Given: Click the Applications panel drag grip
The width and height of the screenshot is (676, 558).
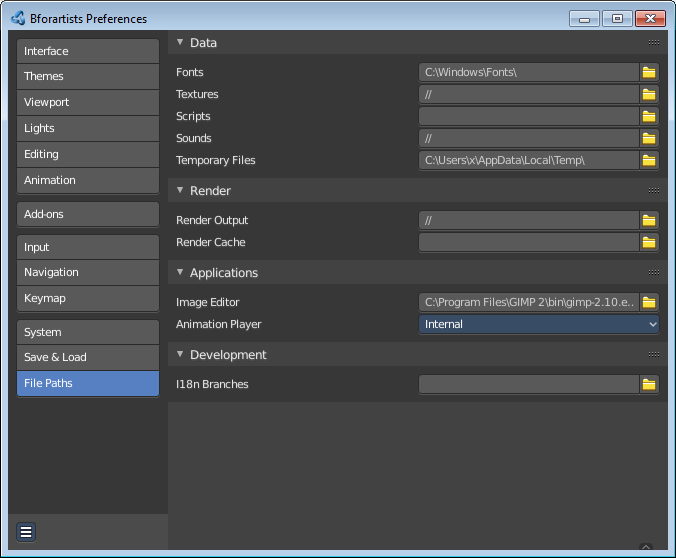Looking at the screenshot, I should coord(654,273).
